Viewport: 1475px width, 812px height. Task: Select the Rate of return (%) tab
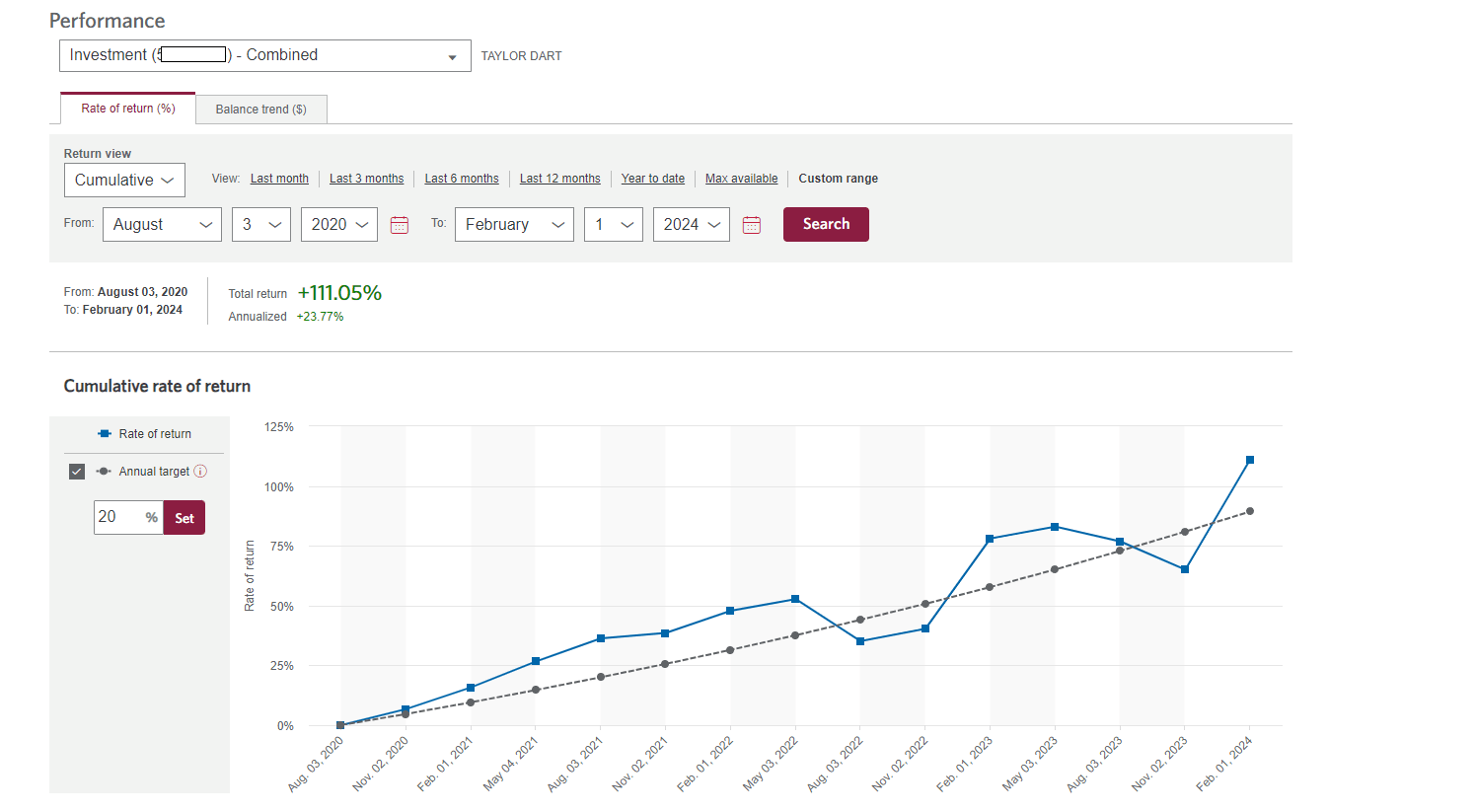pos(128,109)
